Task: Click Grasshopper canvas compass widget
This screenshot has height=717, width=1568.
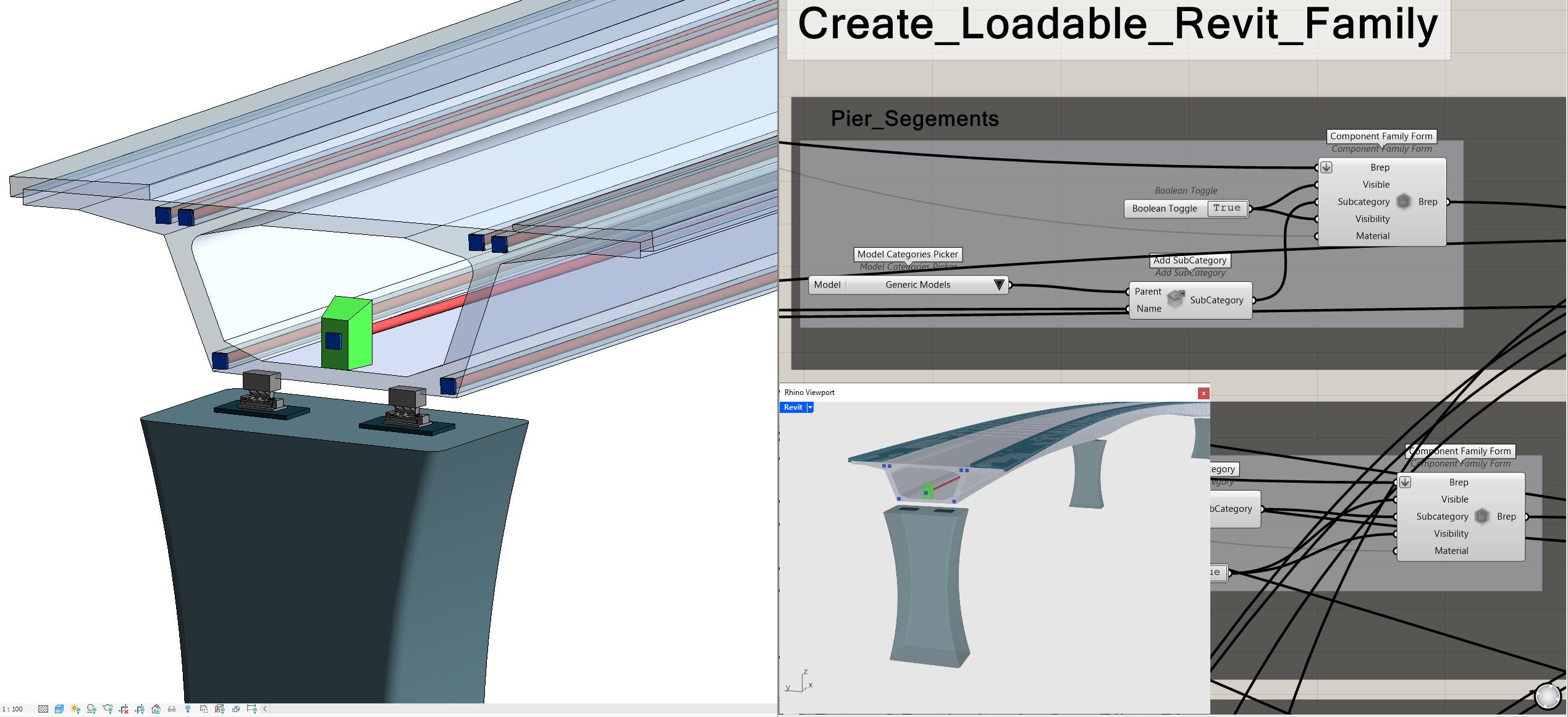Action: 1548,697
